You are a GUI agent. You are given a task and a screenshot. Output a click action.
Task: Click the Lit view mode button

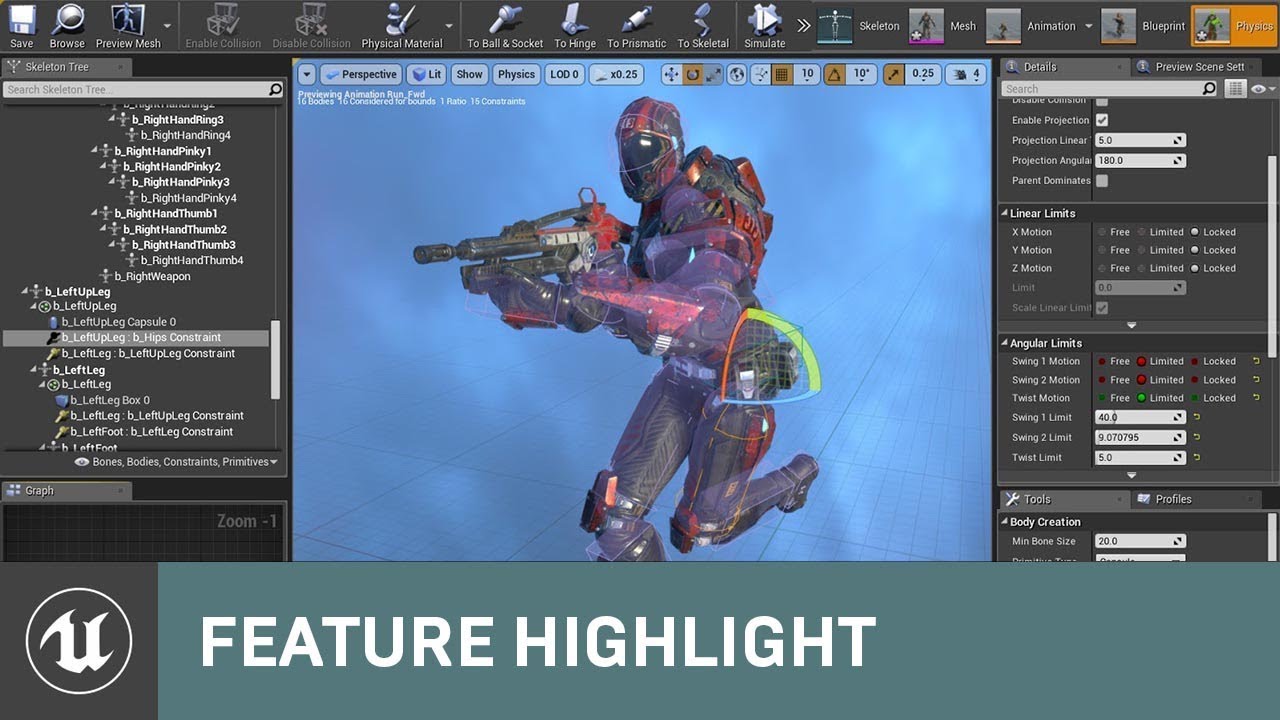pos(426,74)
